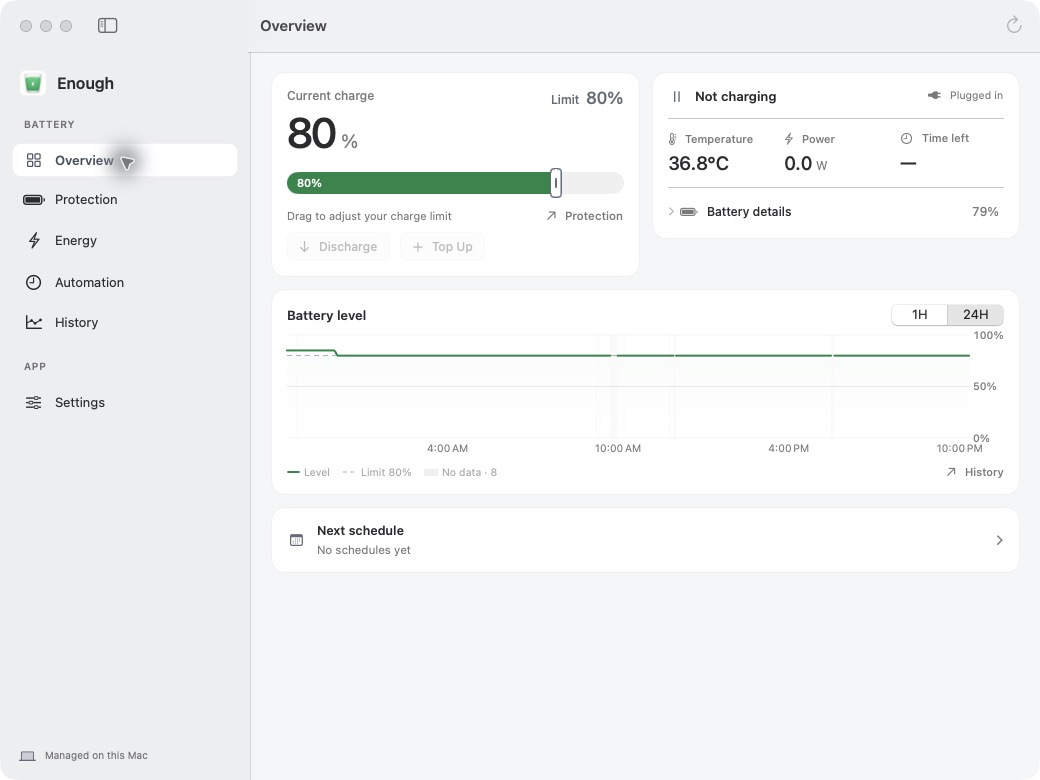Follow the Protection link under the charge bar
The image size is (1040, 780).
point(584,216)
